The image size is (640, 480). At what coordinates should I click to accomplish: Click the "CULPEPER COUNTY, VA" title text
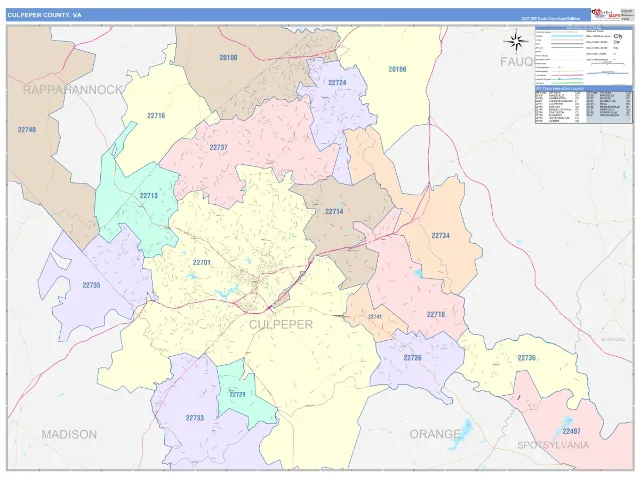(x=44, y=15)
